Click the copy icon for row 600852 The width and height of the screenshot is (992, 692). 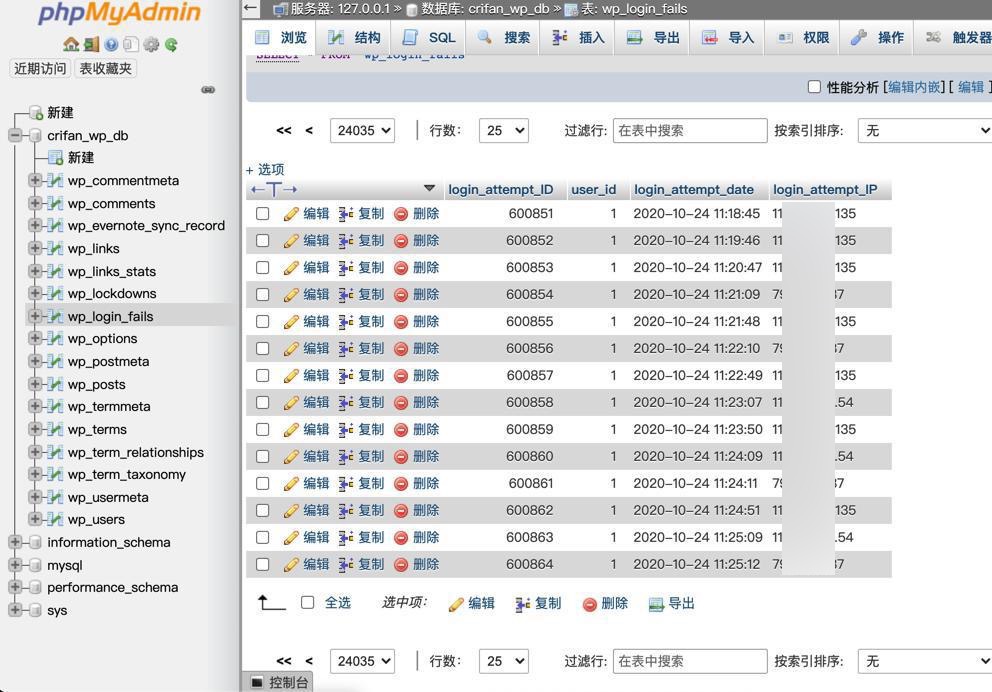coord(345,241)
